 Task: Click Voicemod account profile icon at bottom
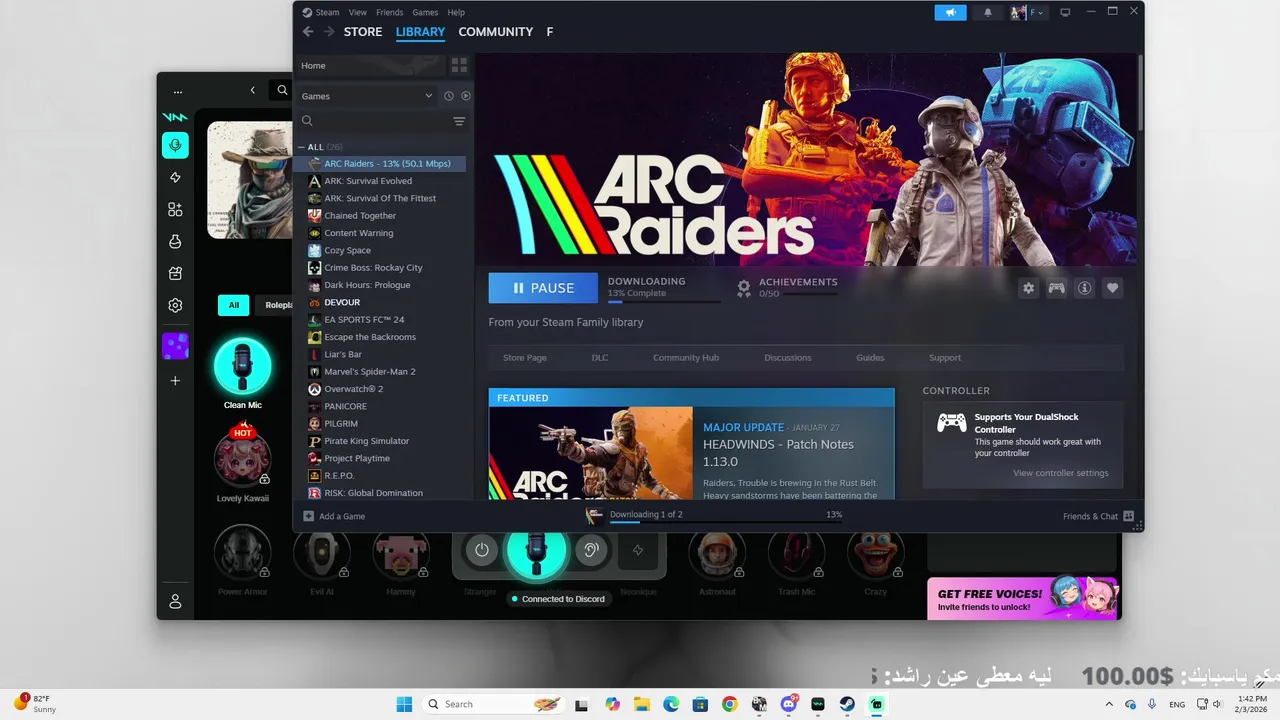coord(175,601)
